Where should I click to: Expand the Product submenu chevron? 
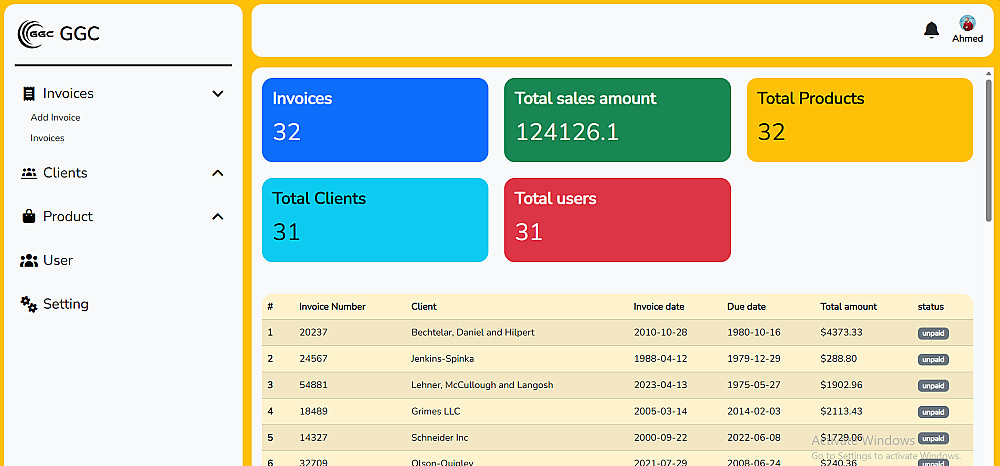click(x=218, y=216)
